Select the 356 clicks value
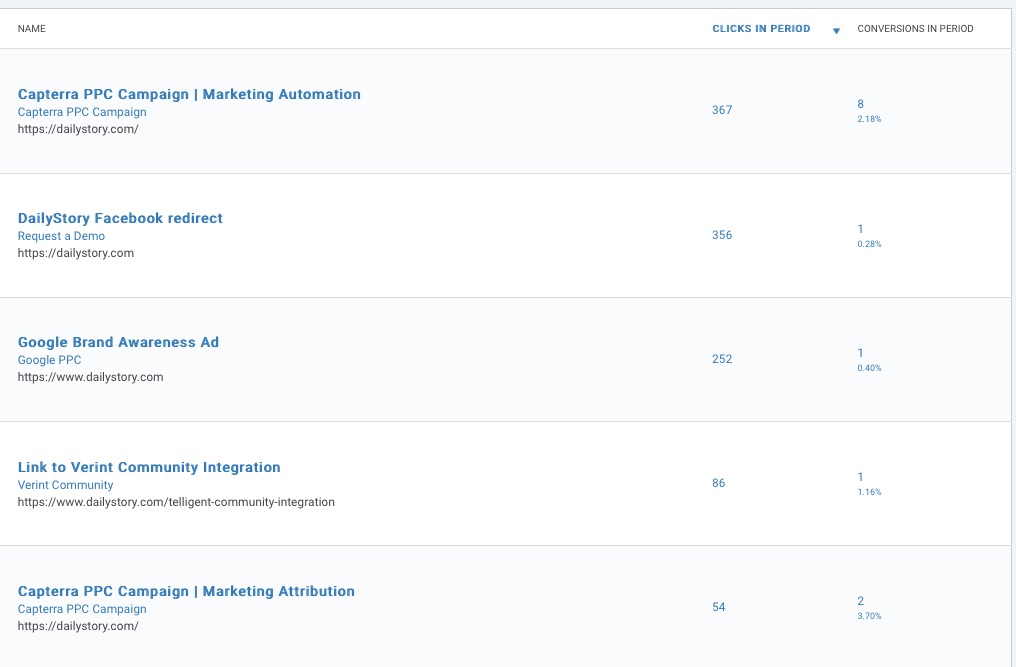 722,235
